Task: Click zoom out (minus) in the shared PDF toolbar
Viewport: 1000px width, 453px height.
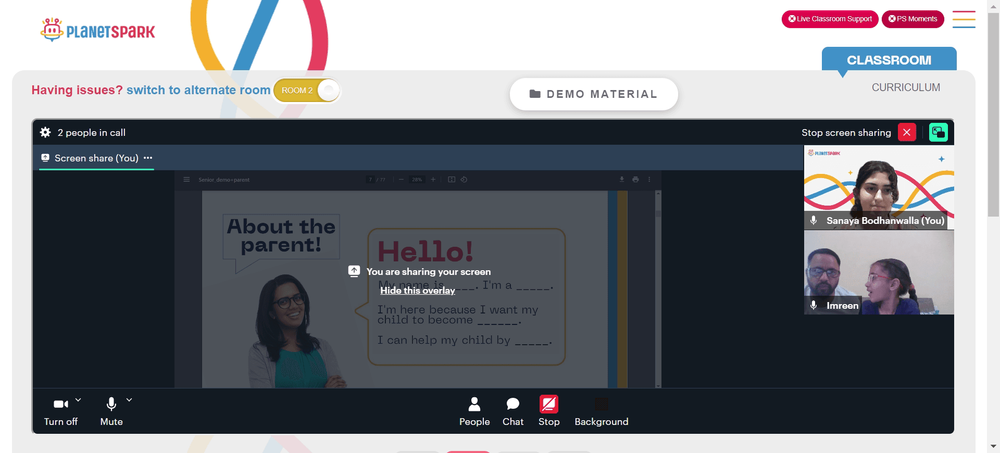Action: pos(401,179)
